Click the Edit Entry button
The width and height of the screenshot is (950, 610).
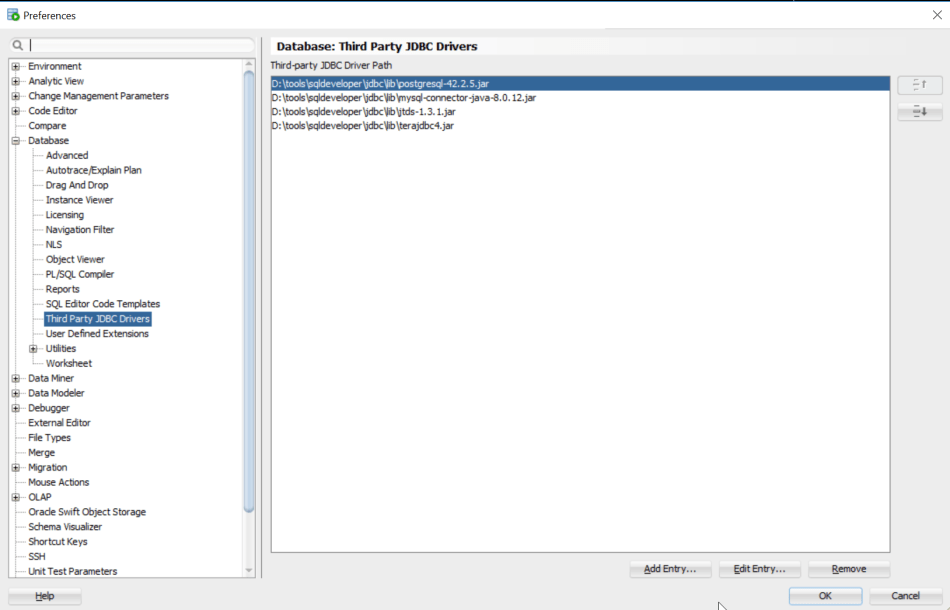point(759,569)
